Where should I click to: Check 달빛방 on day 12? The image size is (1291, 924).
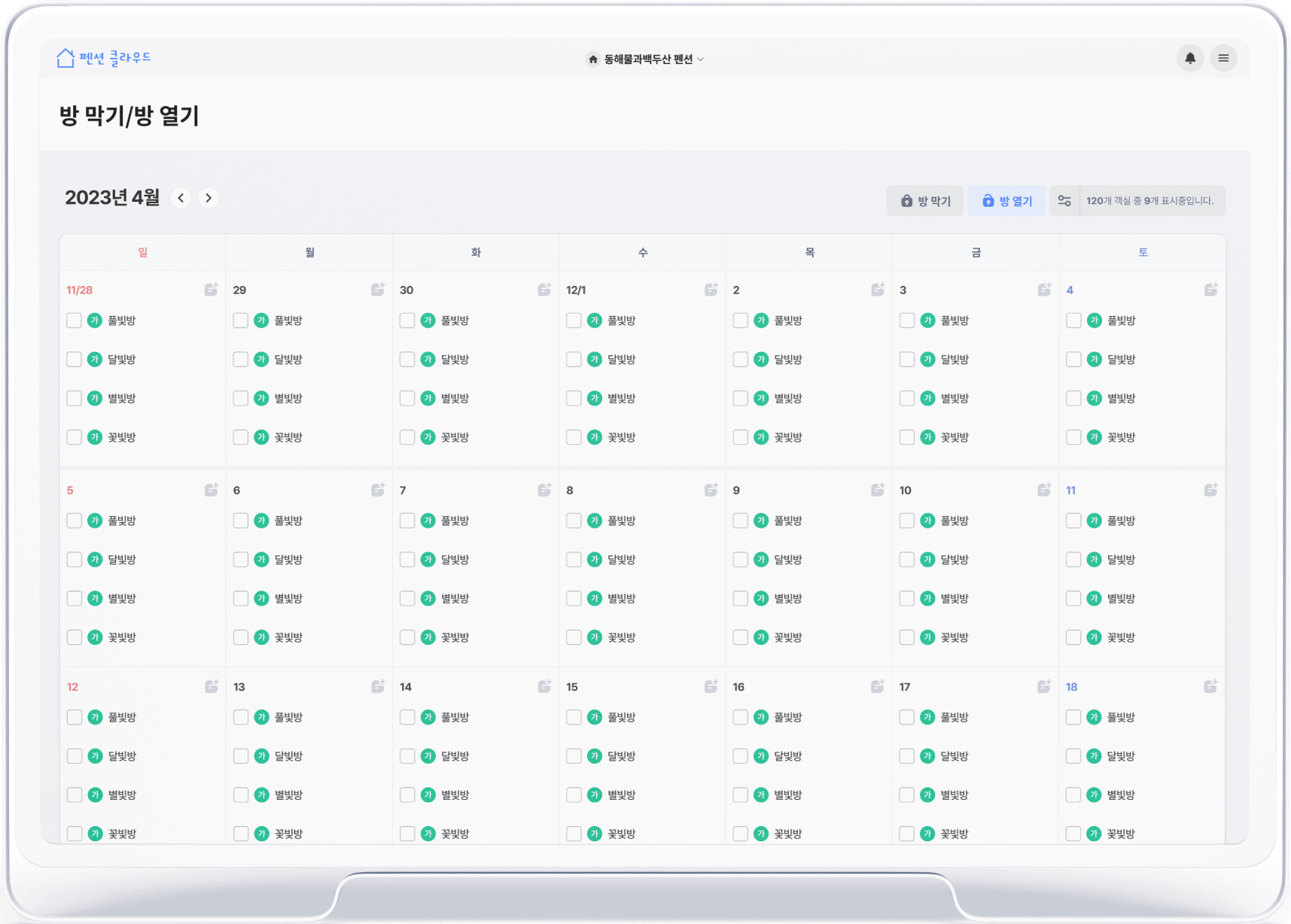coord(74,756)
